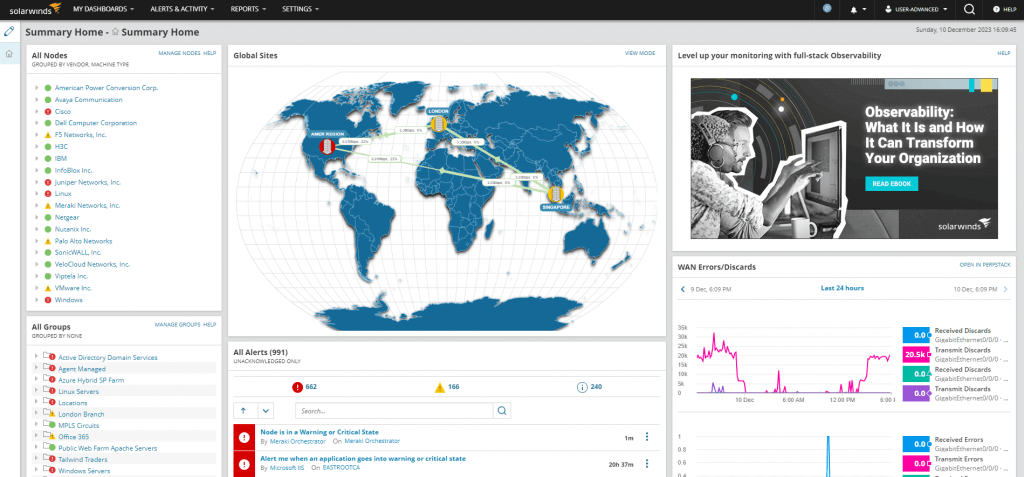Click the EASTROOTCA alert object link
Screen dimensions: 1024x477
(x=341, y=468)
